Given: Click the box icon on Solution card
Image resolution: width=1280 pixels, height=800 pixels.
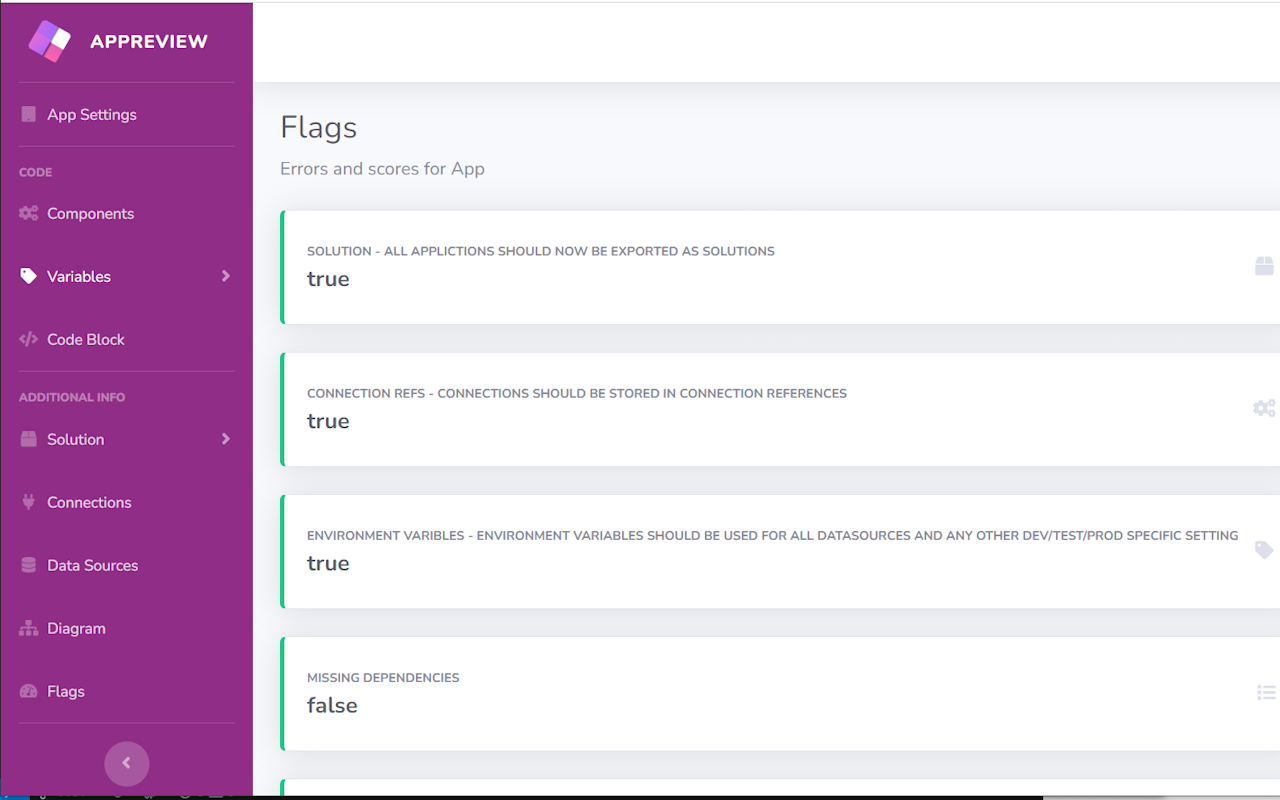Looking at the screenshot, I should [1264, 265].
